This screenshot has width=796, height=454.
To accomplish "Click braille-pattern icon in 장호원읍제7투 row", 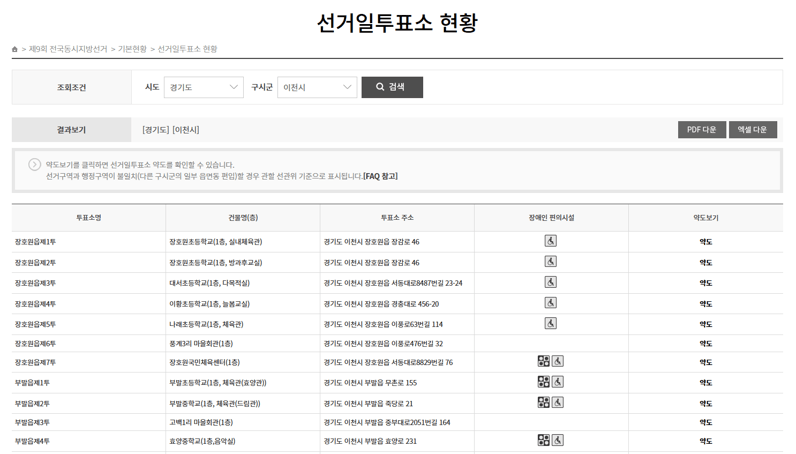I will pyautogui.click(x=543, y=361).
